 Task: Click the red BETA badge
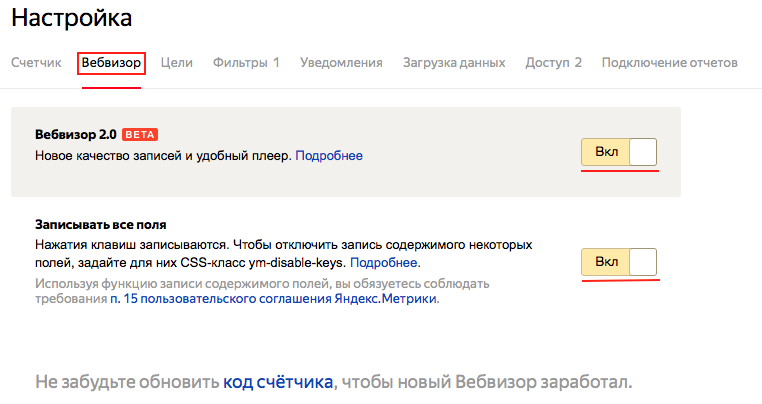[x=140, y=135]
